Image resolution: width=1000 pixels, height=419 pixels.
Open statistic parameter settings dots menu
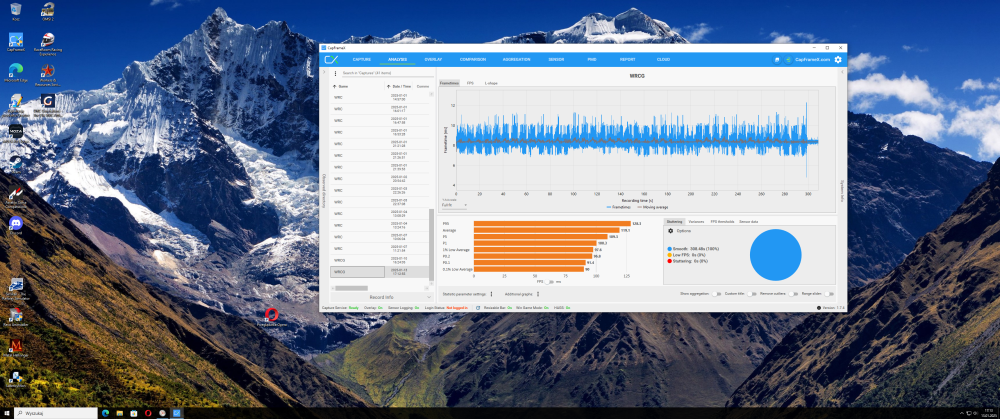coord(491,294)
